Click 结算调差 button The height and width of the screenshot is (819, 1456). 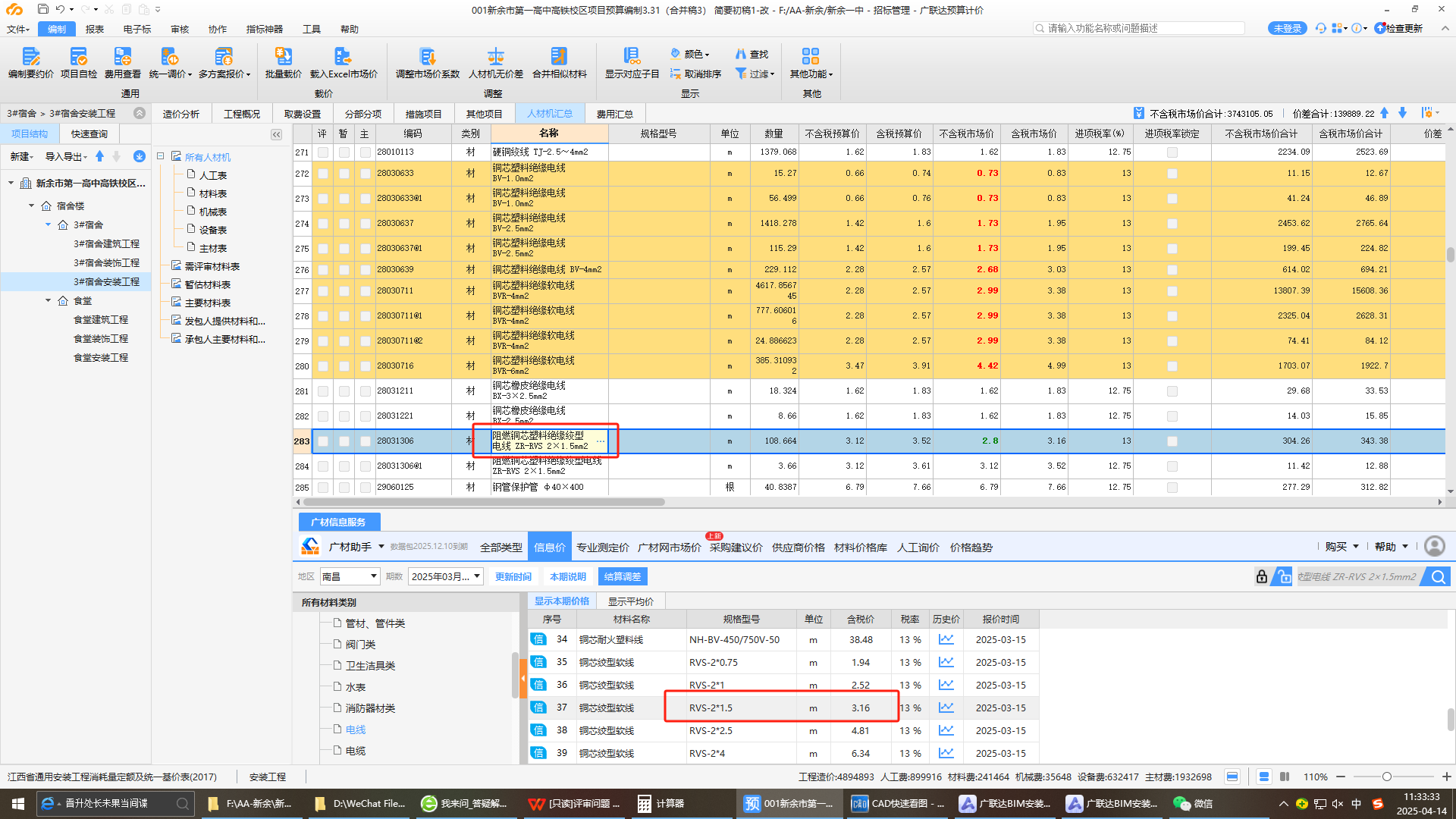tap(623, 576)
